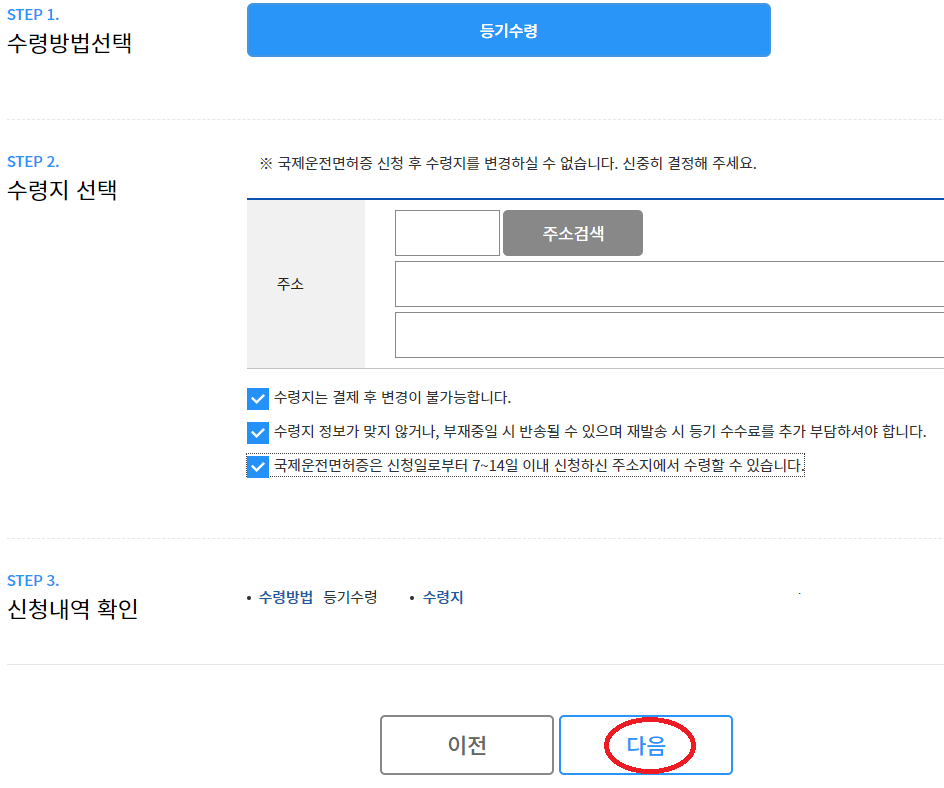944x788 pixels.
Task: Uncheck 수령지는 결제 후 변경이 불가능합니다 checkbox
Action: coord(258,399)
